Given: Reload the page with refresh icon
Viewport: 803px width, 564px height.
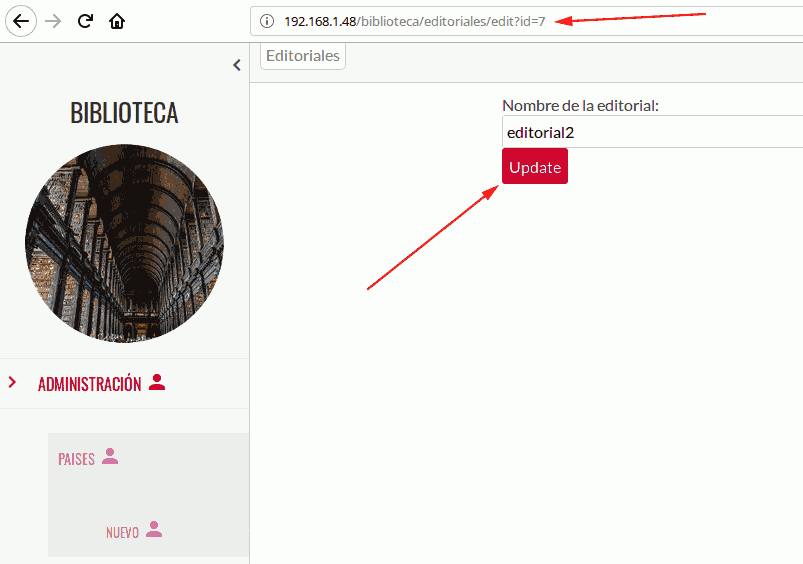Looking at the screenshot, I should click(85, 21).
